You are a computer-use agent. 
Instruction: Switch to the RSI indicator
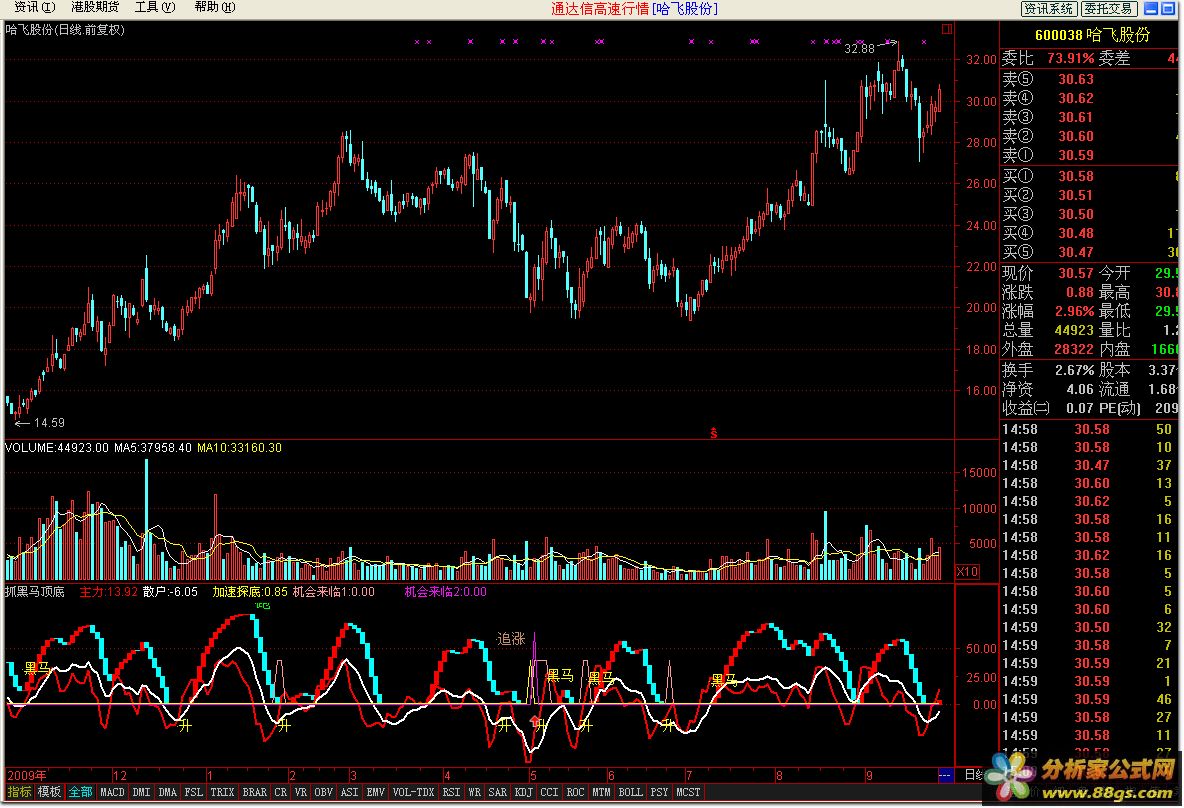(452, 792)
